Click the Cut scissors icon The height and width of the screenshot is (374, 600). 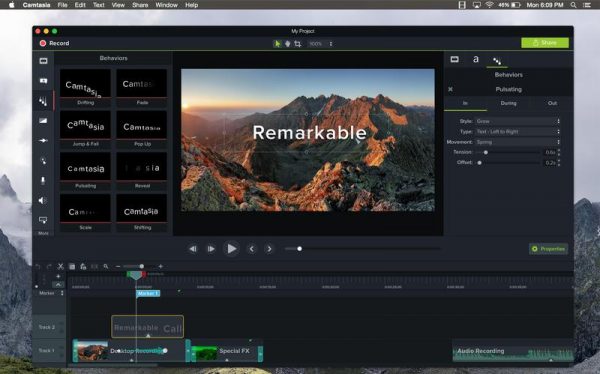tap(60, 266)
